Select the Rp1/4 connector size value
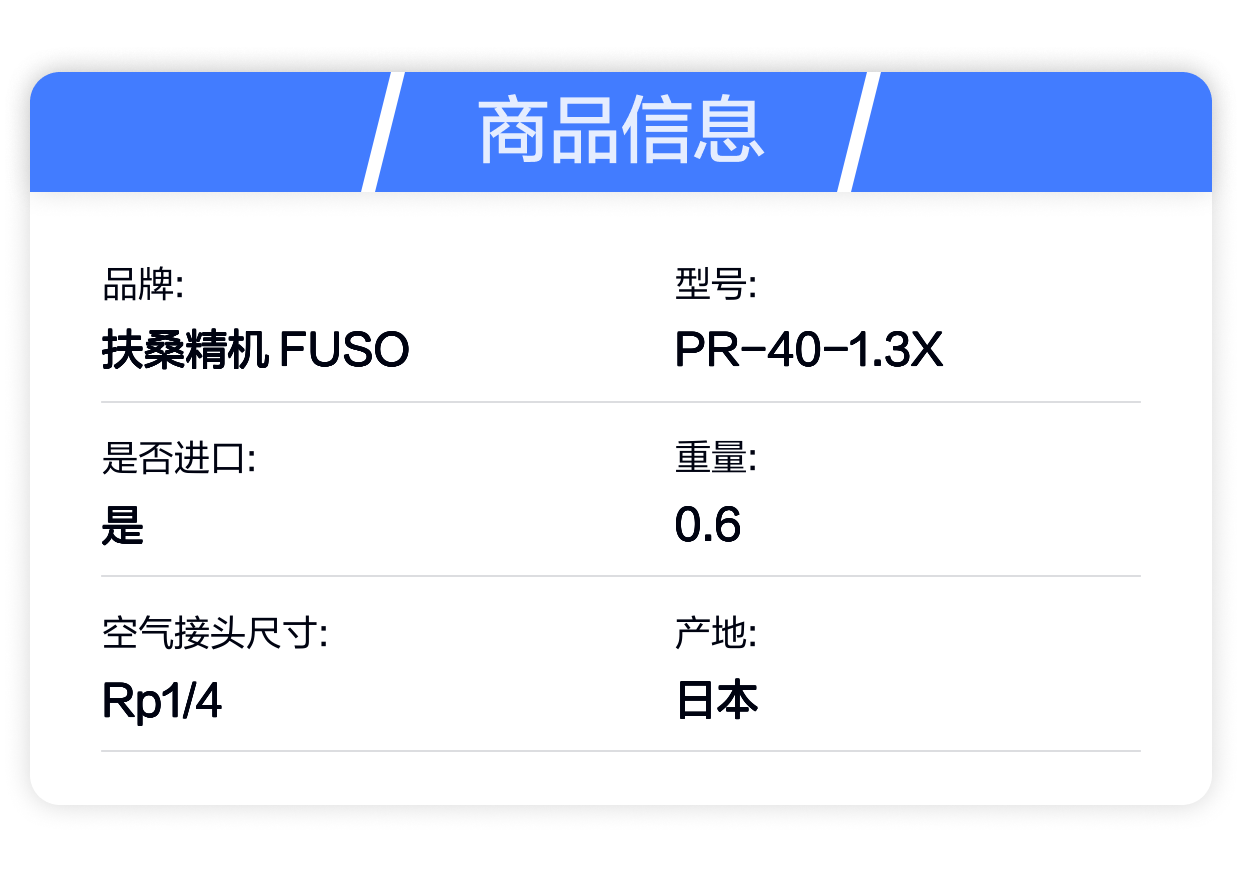This screenshot has height=877, width=1242. pos(162,701)
